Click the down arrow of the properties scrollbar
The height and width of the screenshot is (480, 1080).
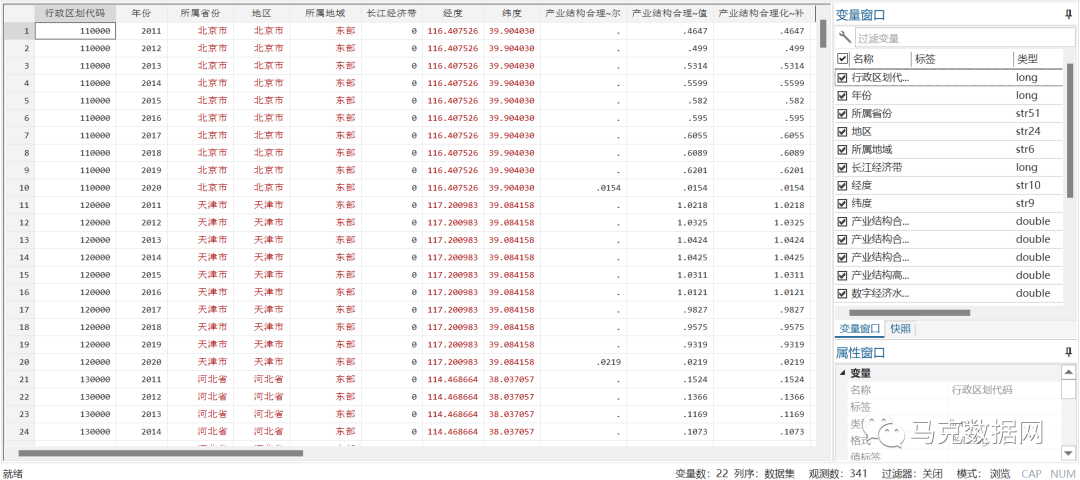pyautogui.click(x=1068, y=452)
